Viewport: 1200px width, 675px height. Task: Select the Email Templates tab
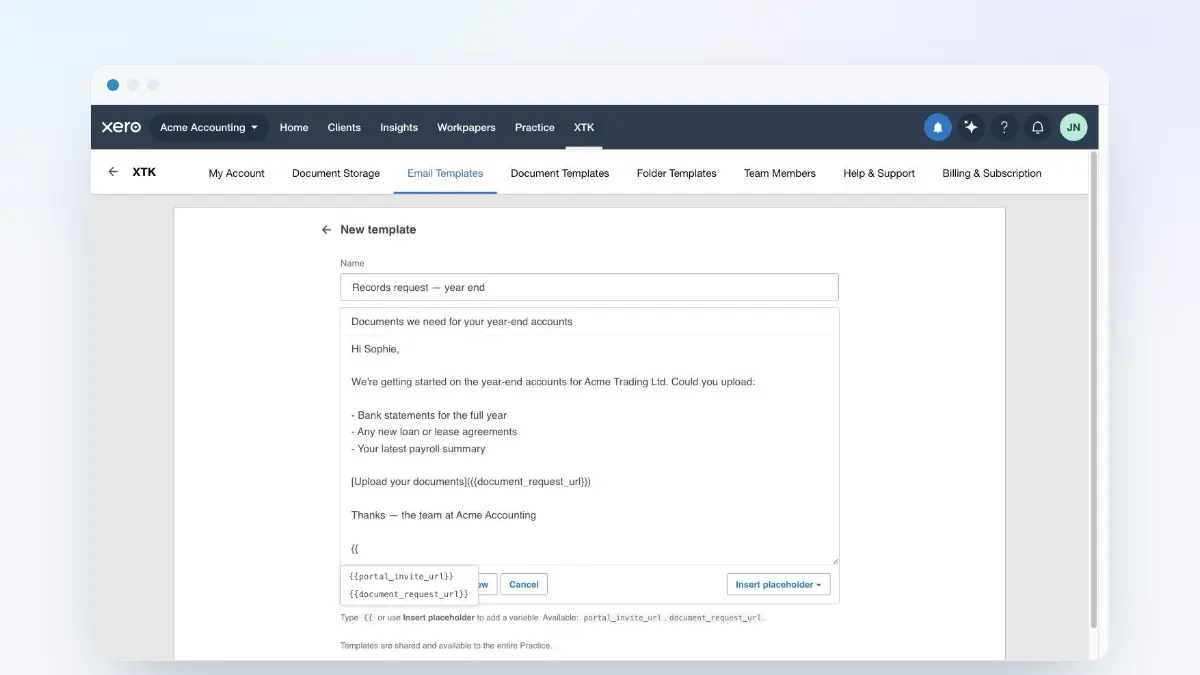click(445, 173)
